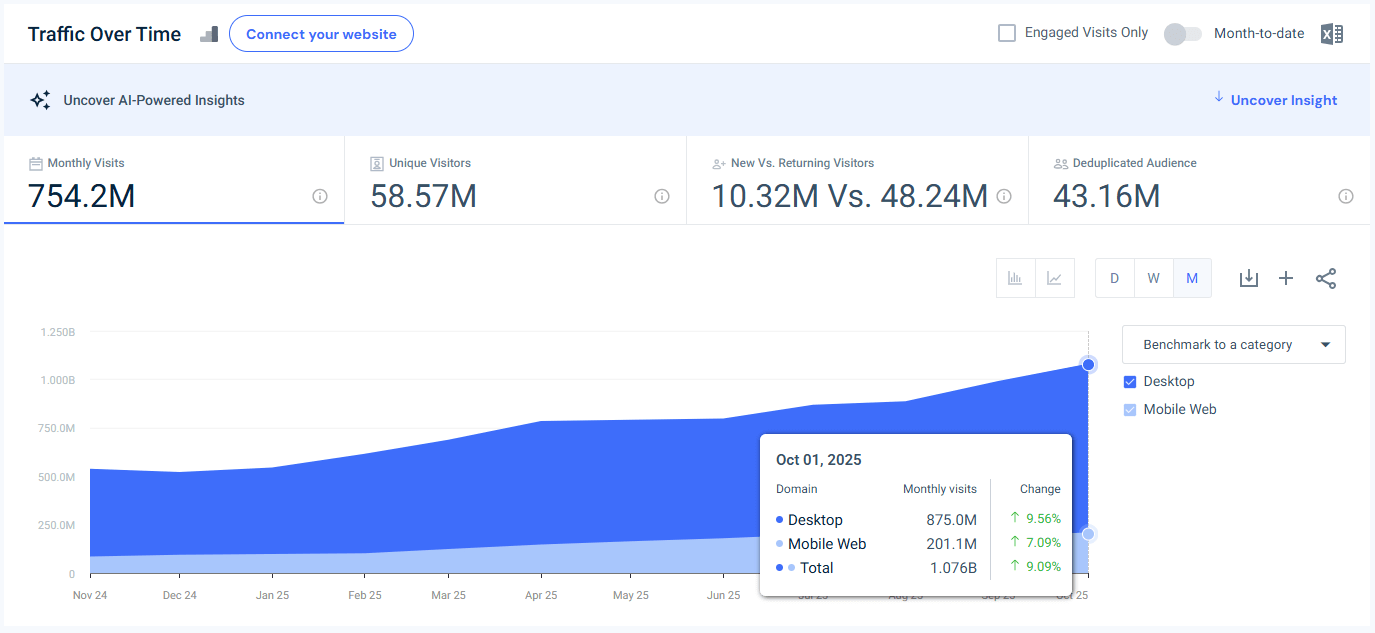Share the Traffic Over Time chart

1326,278
